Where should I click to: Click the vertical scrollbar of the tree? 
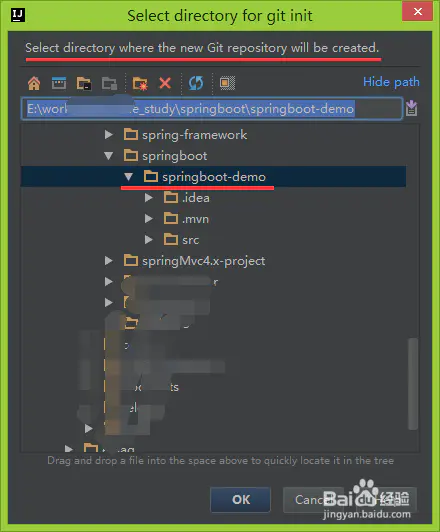pos(413,383)
